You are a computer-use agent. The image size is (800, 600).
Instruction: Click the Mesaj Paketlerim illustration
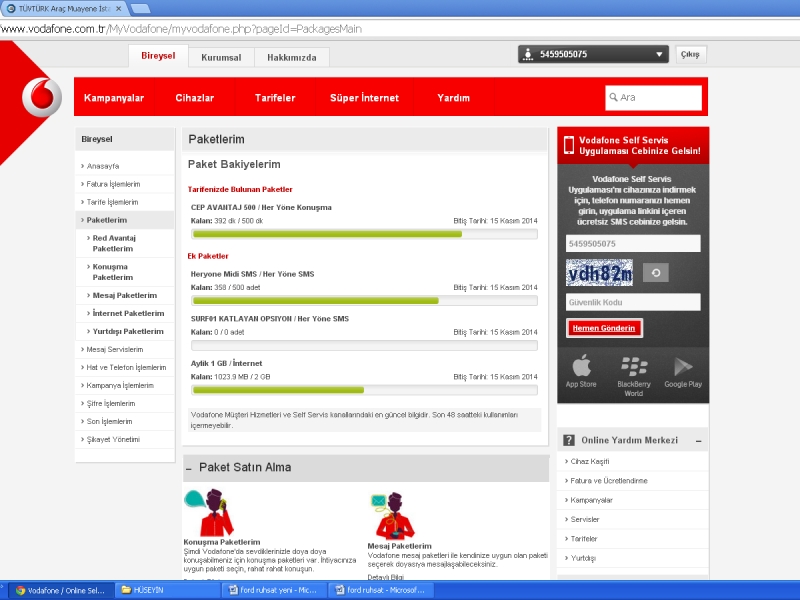click(392, 515)
